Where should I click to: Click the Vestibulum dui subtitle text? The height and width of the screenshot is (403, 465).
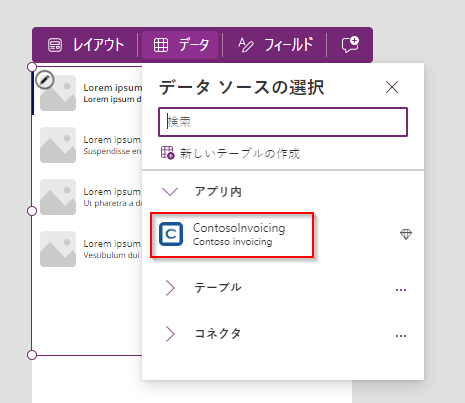(111, 255)
